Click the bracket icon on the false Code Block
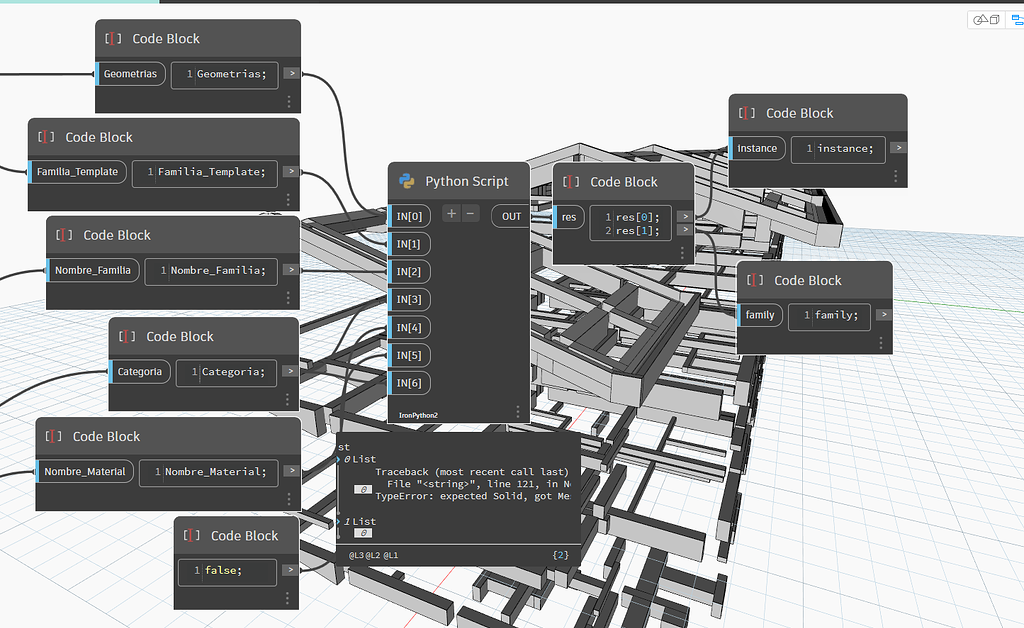This screenshot has height=628, width=1024. (x=189, y=536)
